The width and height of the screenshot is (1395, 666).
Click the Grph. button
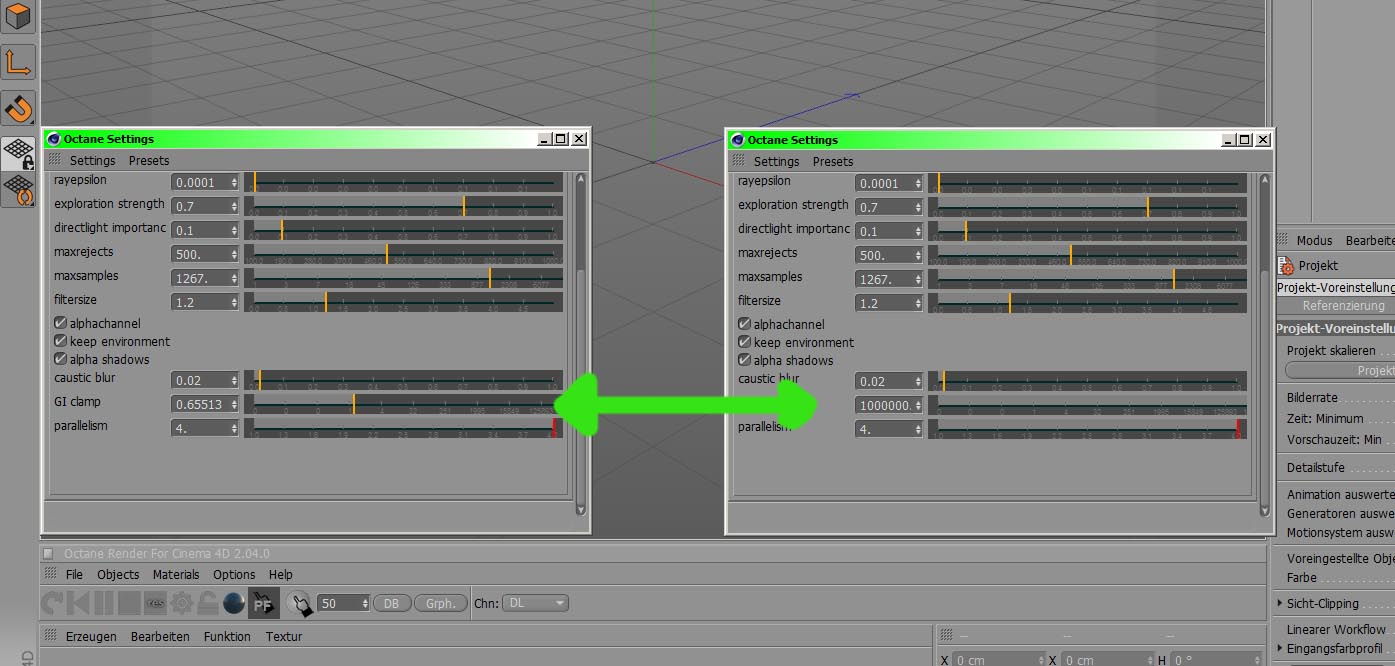point(441,603)
